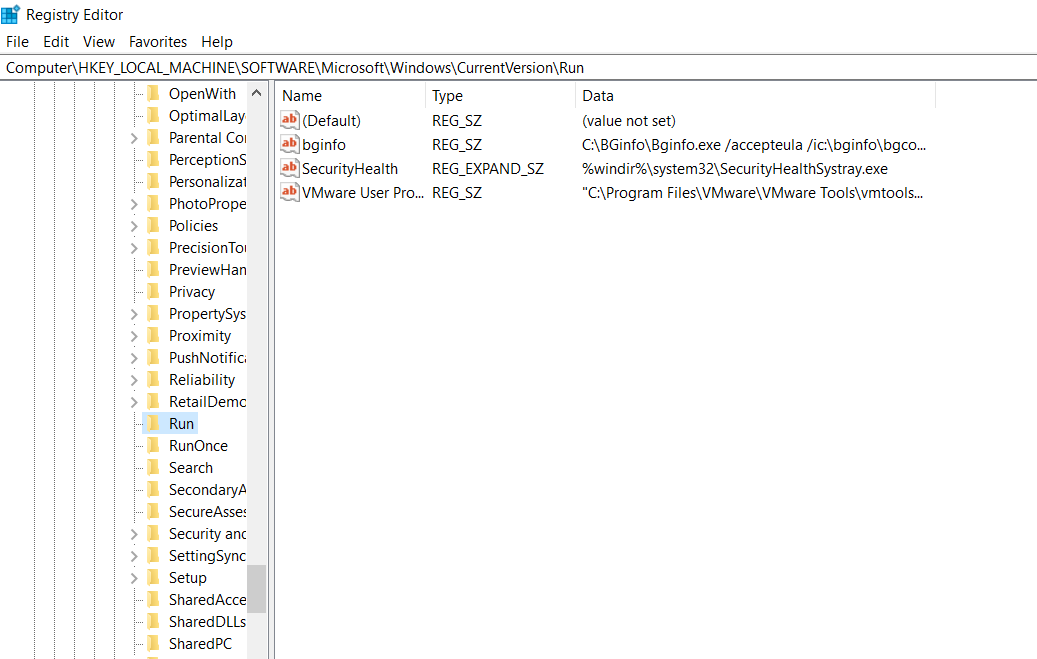The height and width of the screenshot is (659, 1037).
Task: Select the SharedDLLs tree label
Action: pyautogui.click(x=207, y=621)
